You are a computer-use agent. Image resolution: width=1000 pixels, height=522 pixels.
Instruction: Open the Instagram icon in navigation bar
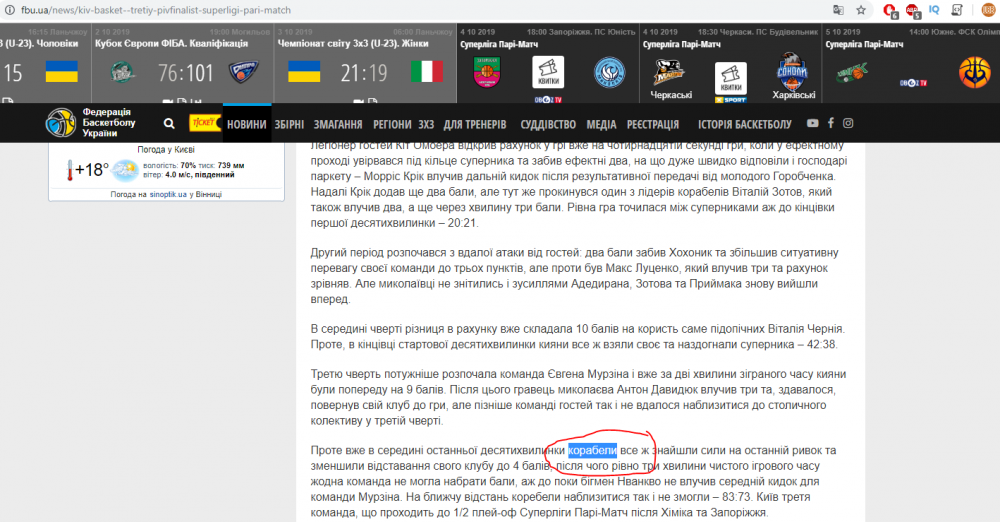click(848, 123)
